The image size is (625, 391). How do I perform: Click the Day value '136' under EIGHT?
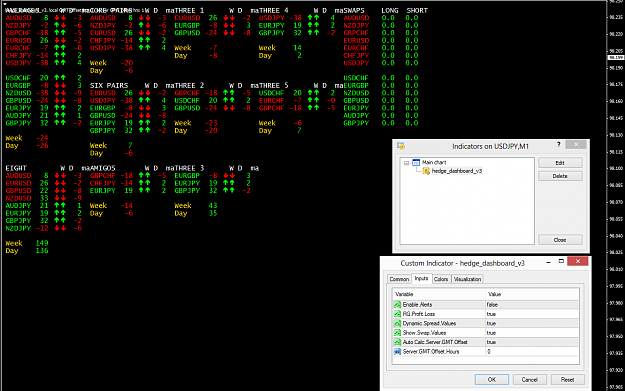tap(42, 251)
